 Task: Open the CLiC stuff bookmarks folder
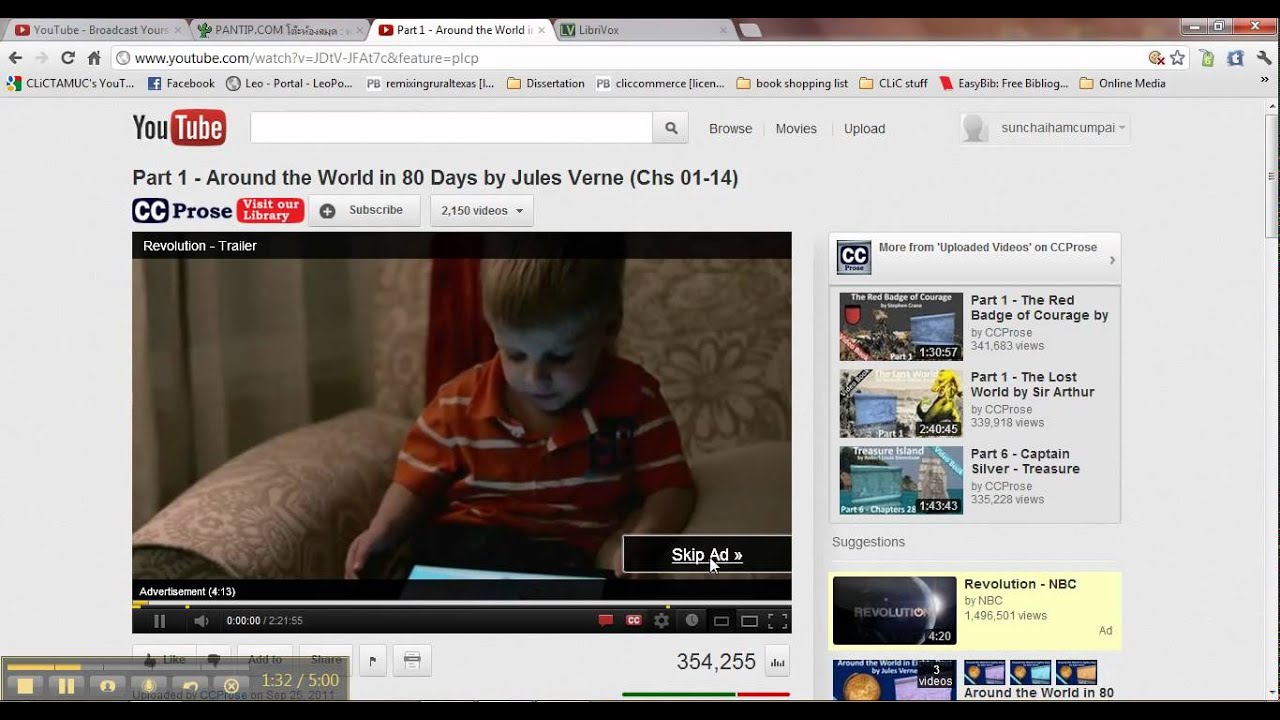click(893, 84)
